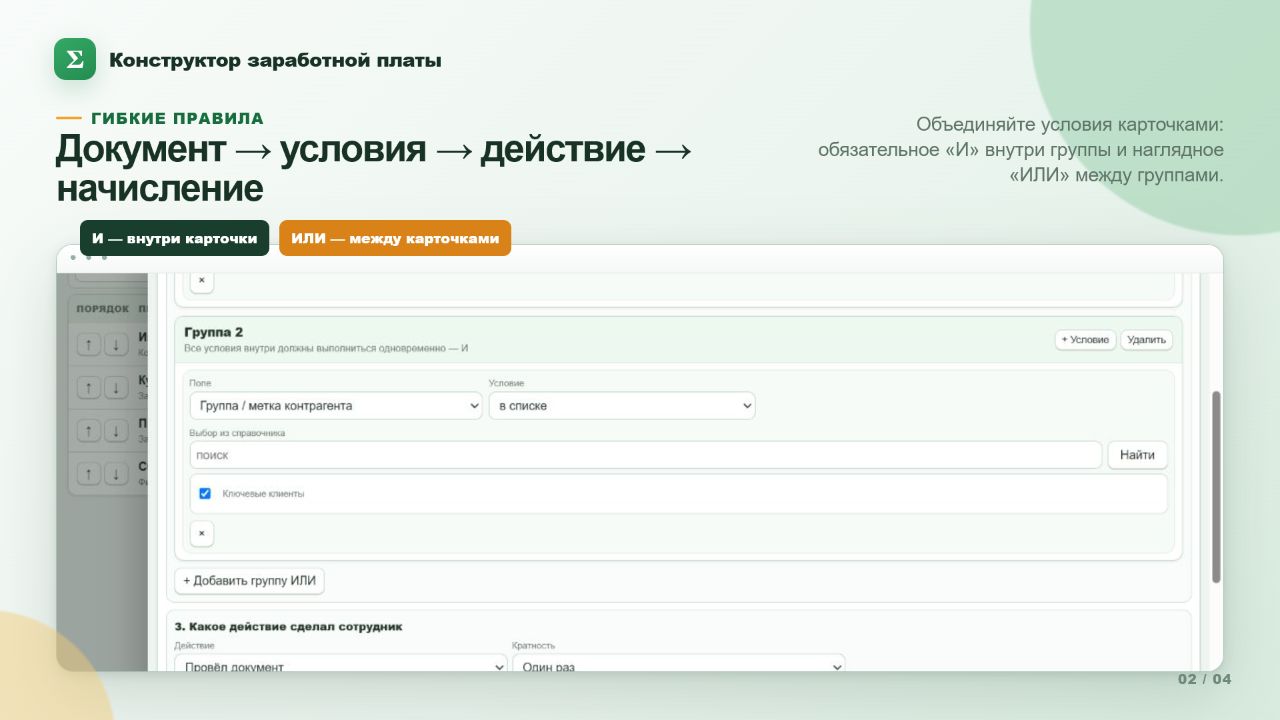Image resolution: width=1280 pixels, height=720 pixels.
Task: Click the dialog's vertical scrollbar thumb
Action: pyautogui.click(x=1216, y=487)
